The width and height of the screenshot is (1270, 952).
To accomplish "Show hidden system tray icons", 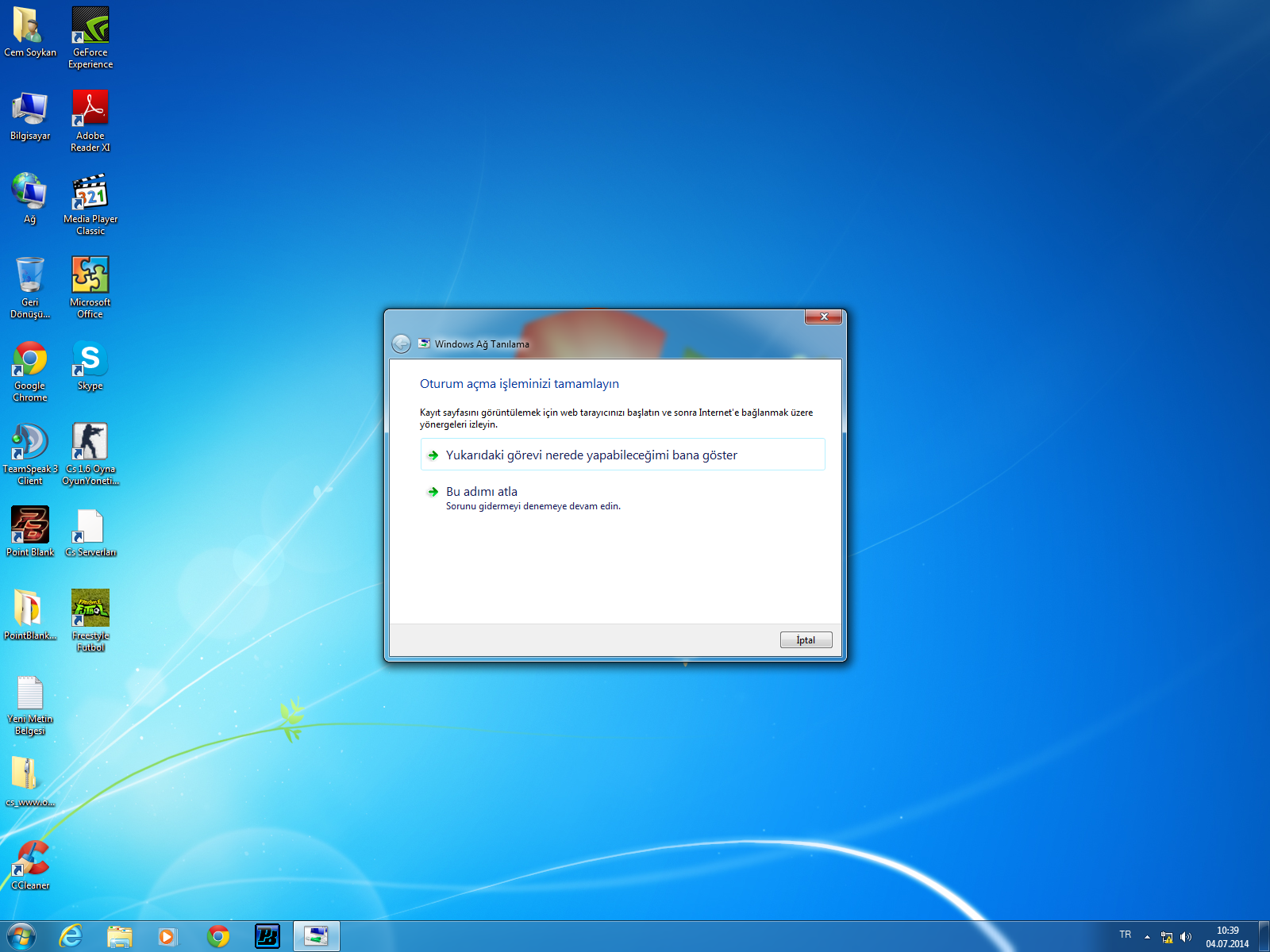I will (1147, 937).
